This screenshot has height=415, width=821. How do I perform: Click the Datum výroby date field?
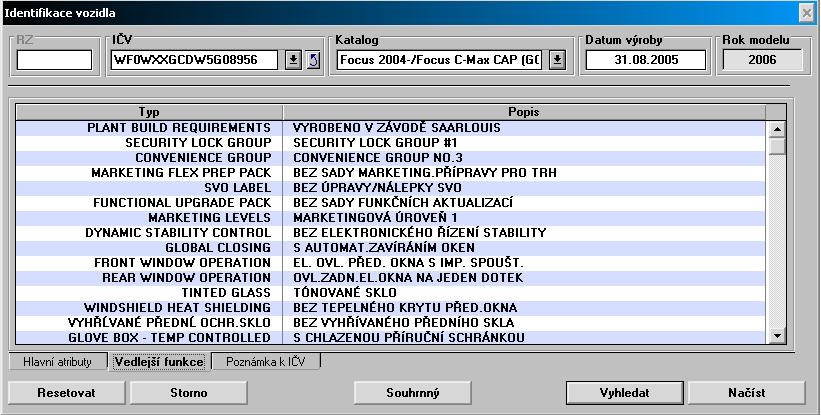click(646, 60)
